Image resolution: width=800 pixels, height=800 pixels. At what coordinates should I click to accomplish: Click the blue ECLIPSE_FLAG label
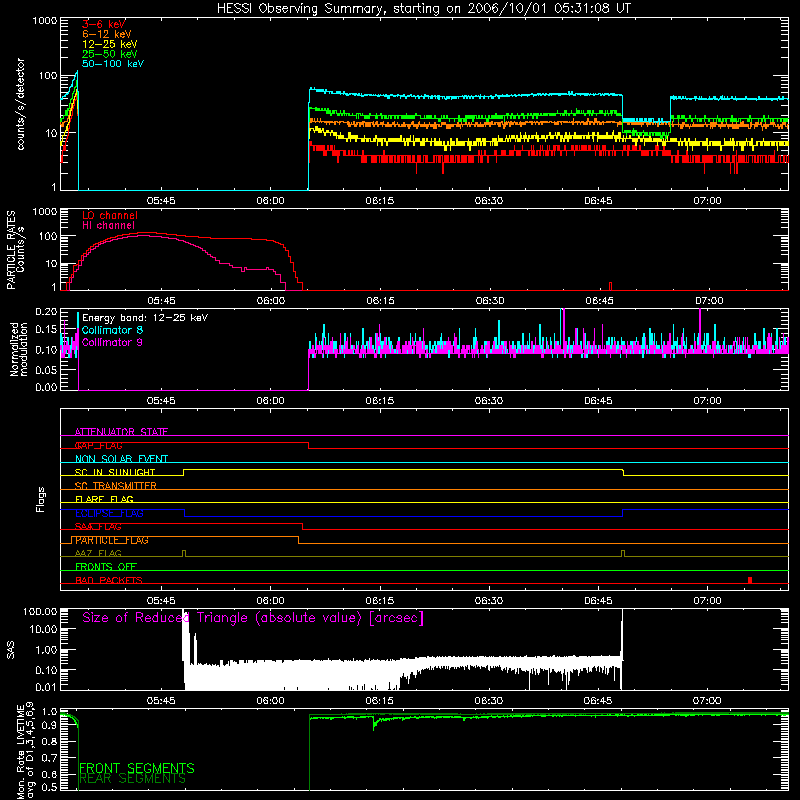[x=109, y=513]
